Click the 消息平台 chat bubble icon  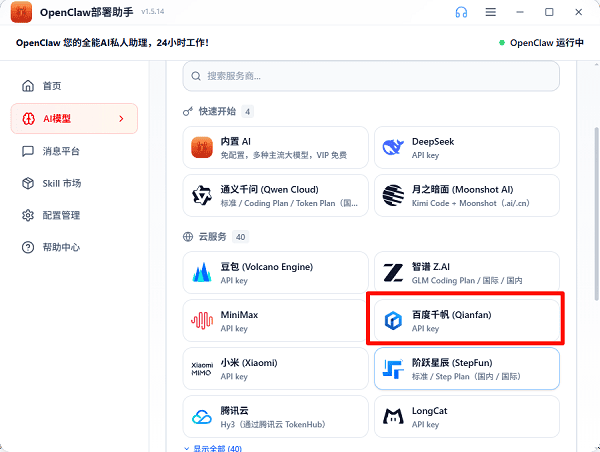(28, 151)
